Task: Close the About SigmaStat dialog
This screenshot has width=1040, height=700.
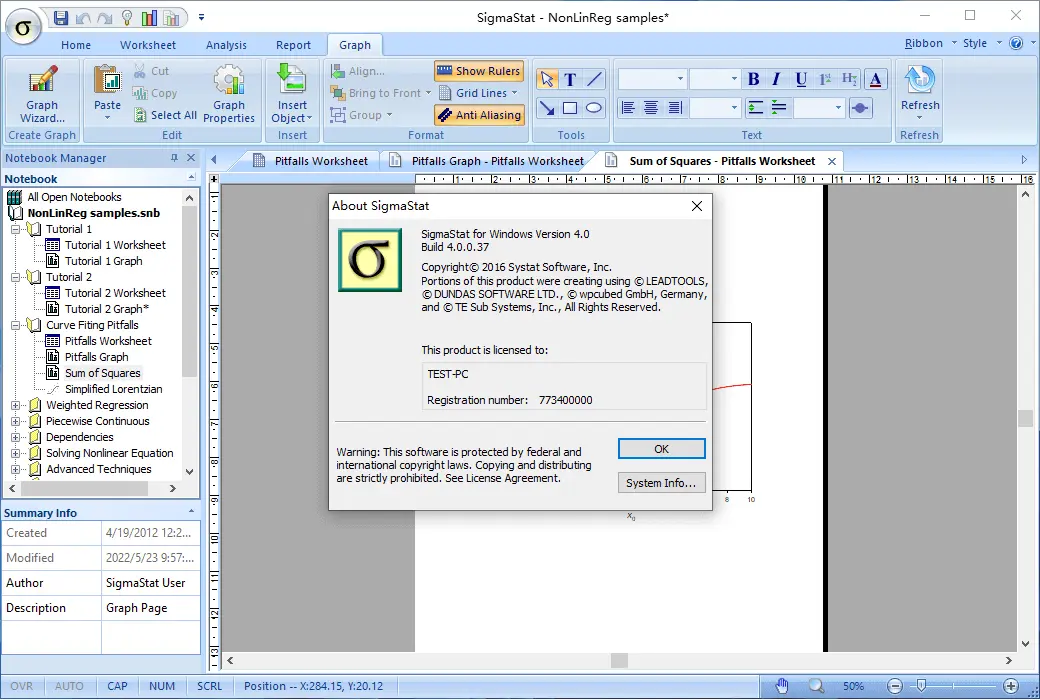Action: 696,206
